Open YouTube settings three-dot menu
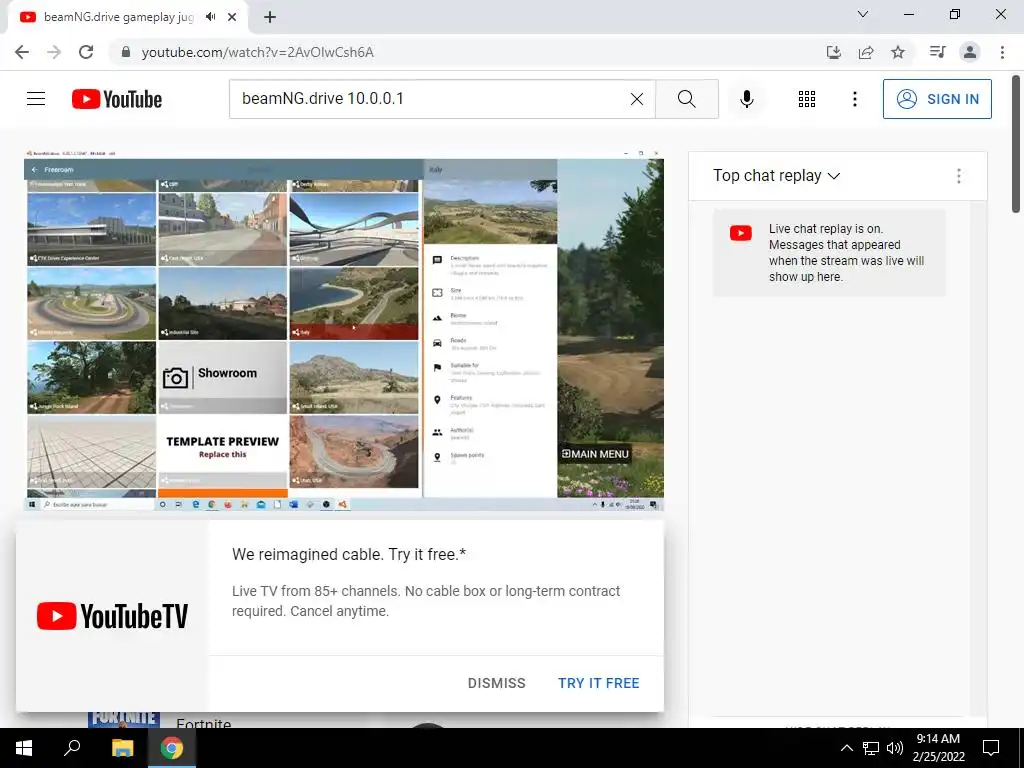This screenshot has height=768, width=1024. (855, 99)
